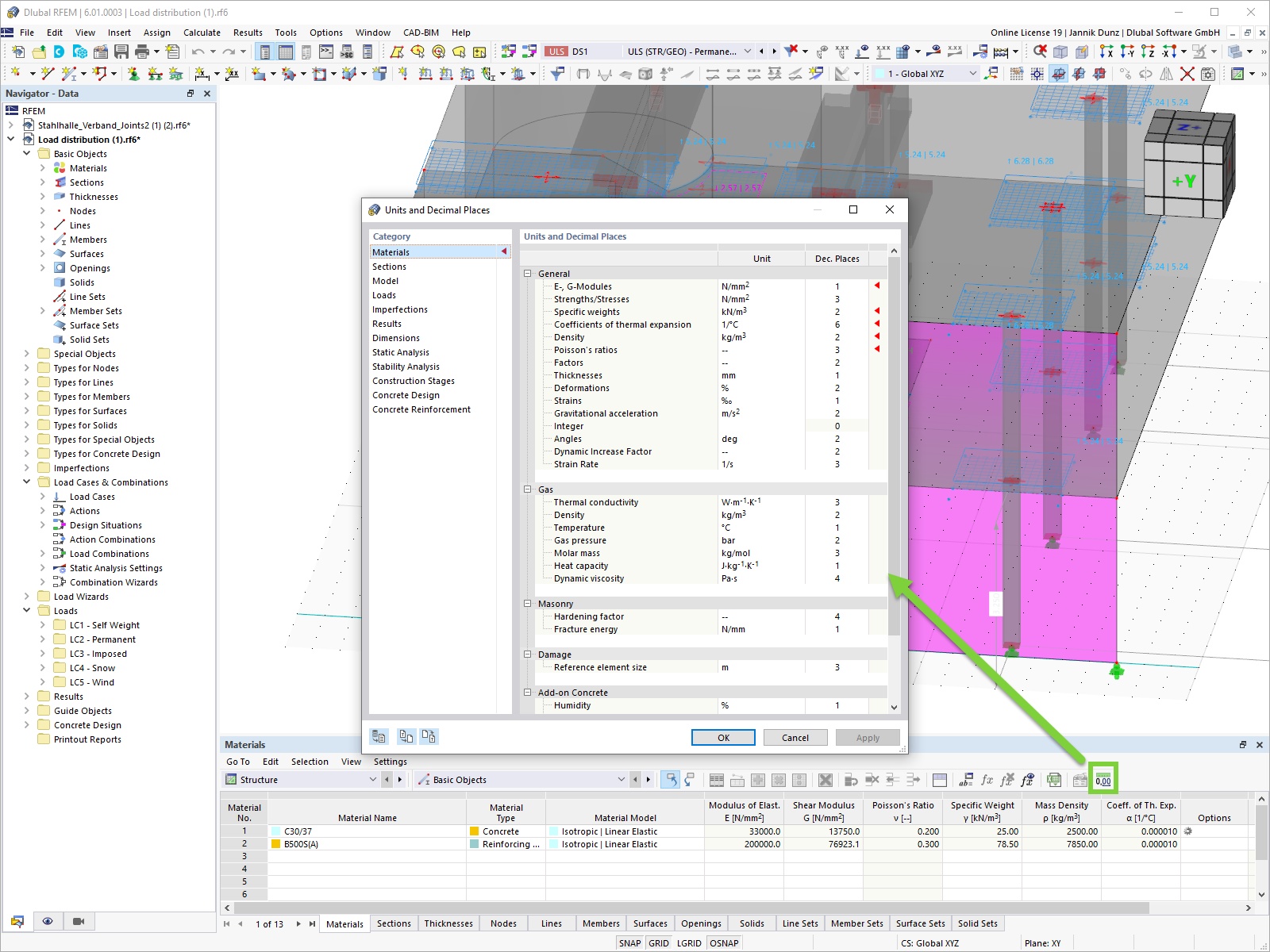Toggle SNAP in the status bar

[629, 943]
